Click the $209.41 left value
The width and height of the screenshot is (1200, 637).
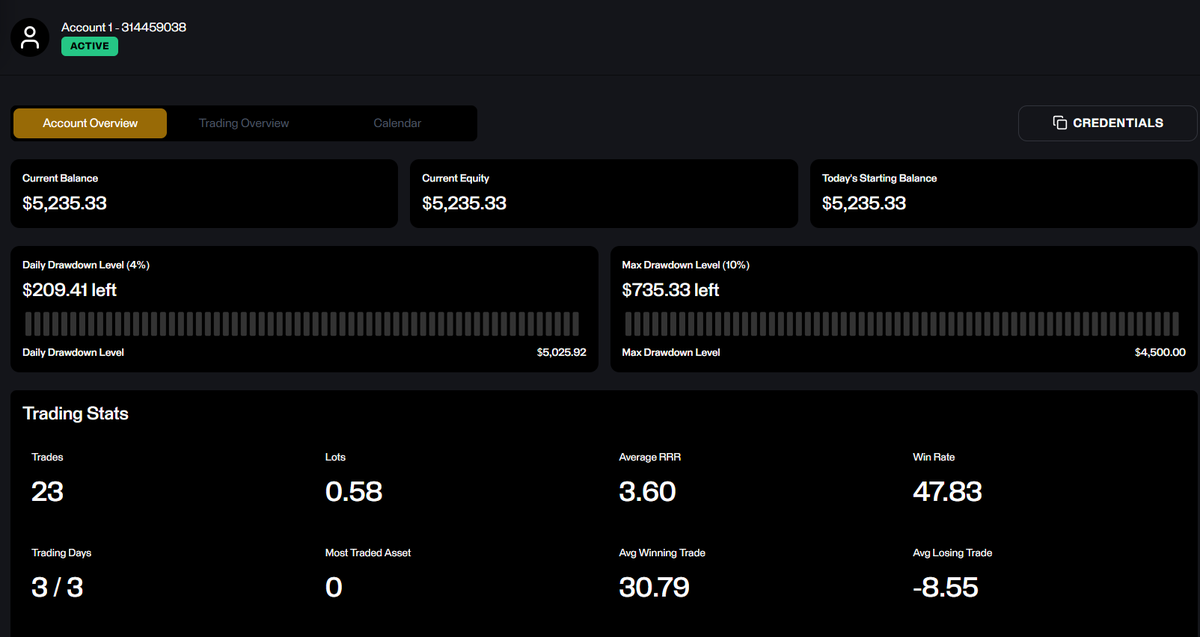[71, 290]
